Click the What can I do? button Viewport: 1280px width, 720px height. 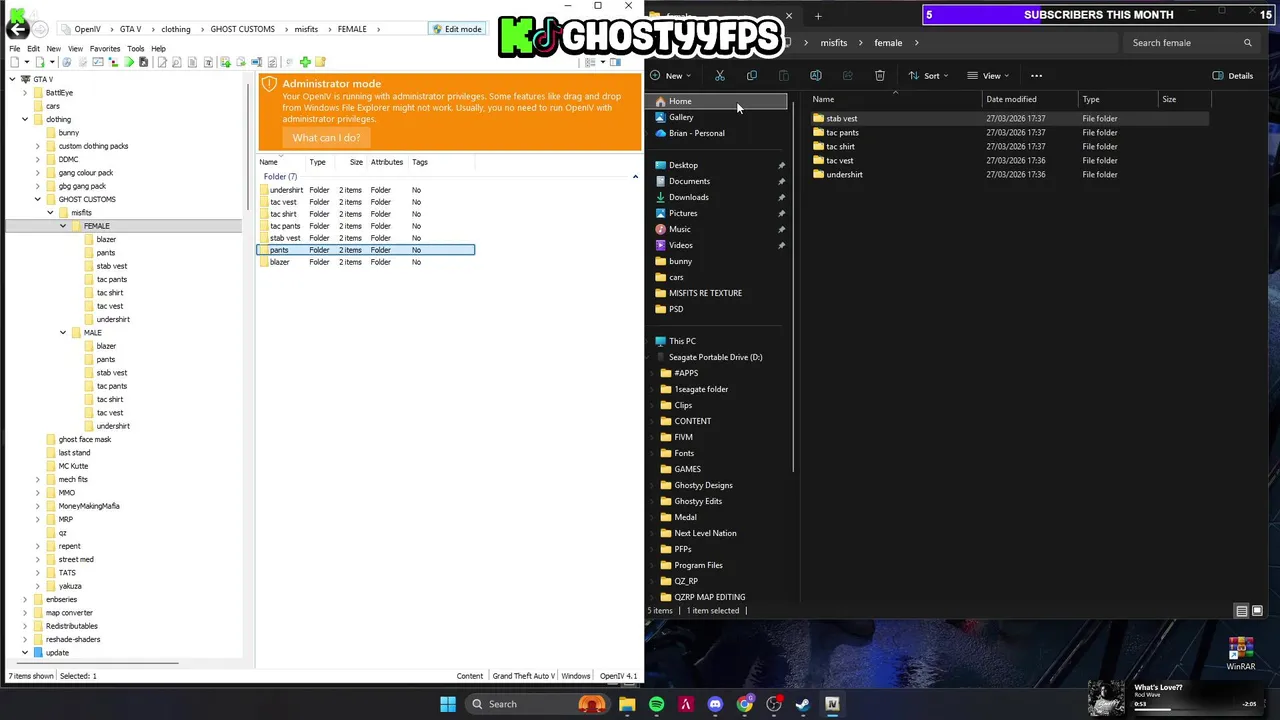[326, 138]
